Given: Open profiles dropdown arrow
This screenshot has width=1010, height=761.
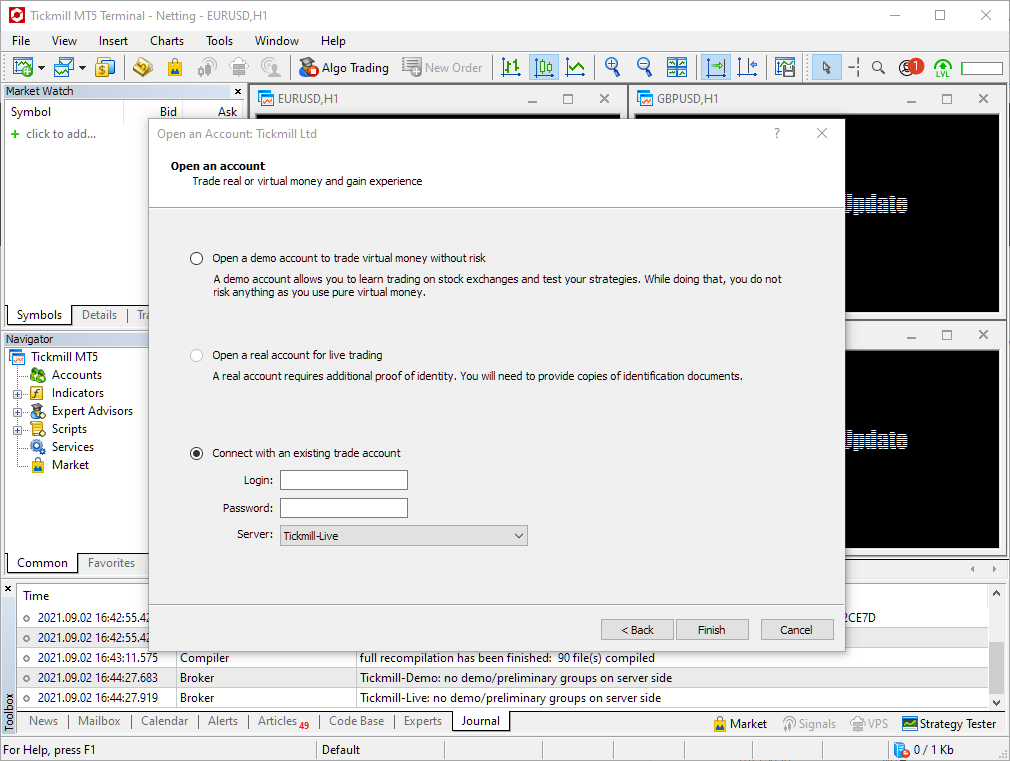Looking at the screenshot, I should click(82, 68).
